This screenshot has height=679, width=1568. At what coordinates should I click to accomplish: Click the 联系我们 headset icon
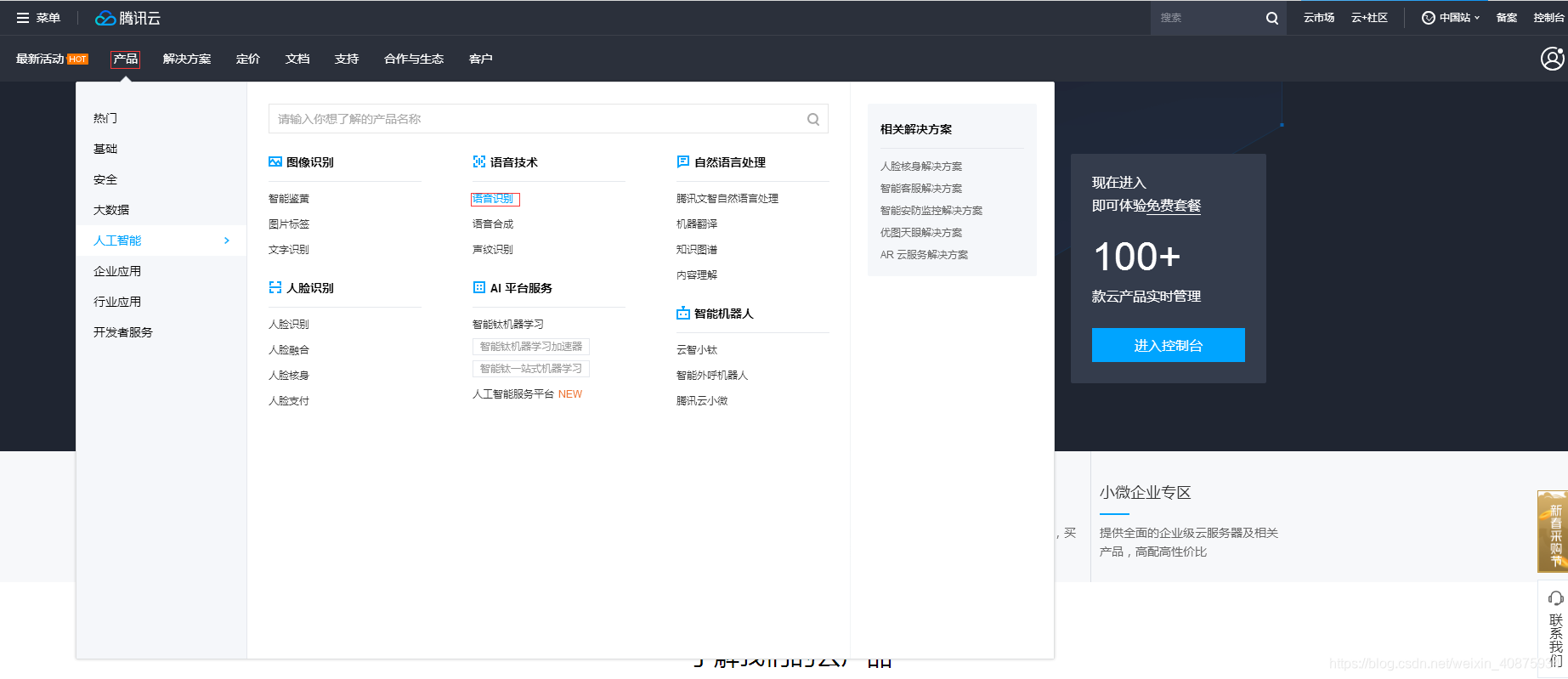1556,598
